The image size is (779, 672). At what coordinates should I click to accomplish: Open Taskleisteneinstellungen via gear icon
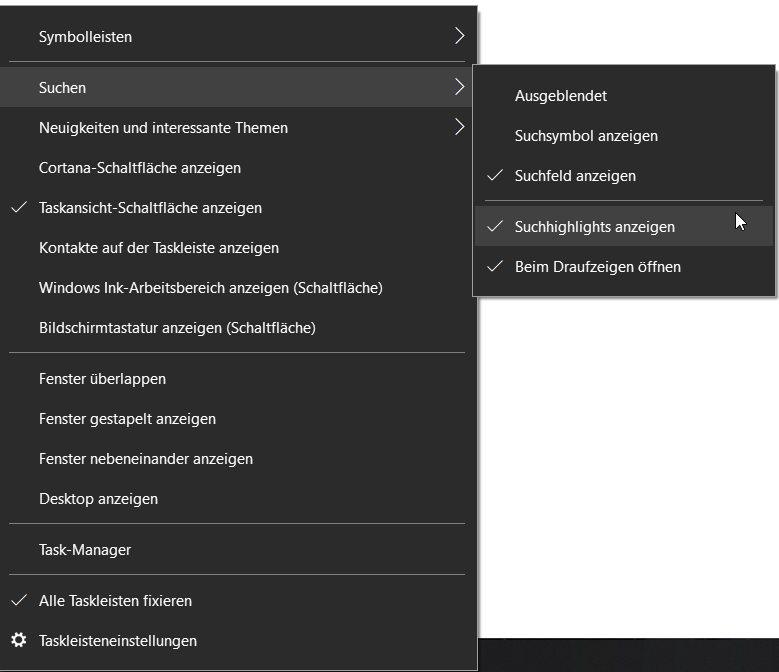point(19,640)
